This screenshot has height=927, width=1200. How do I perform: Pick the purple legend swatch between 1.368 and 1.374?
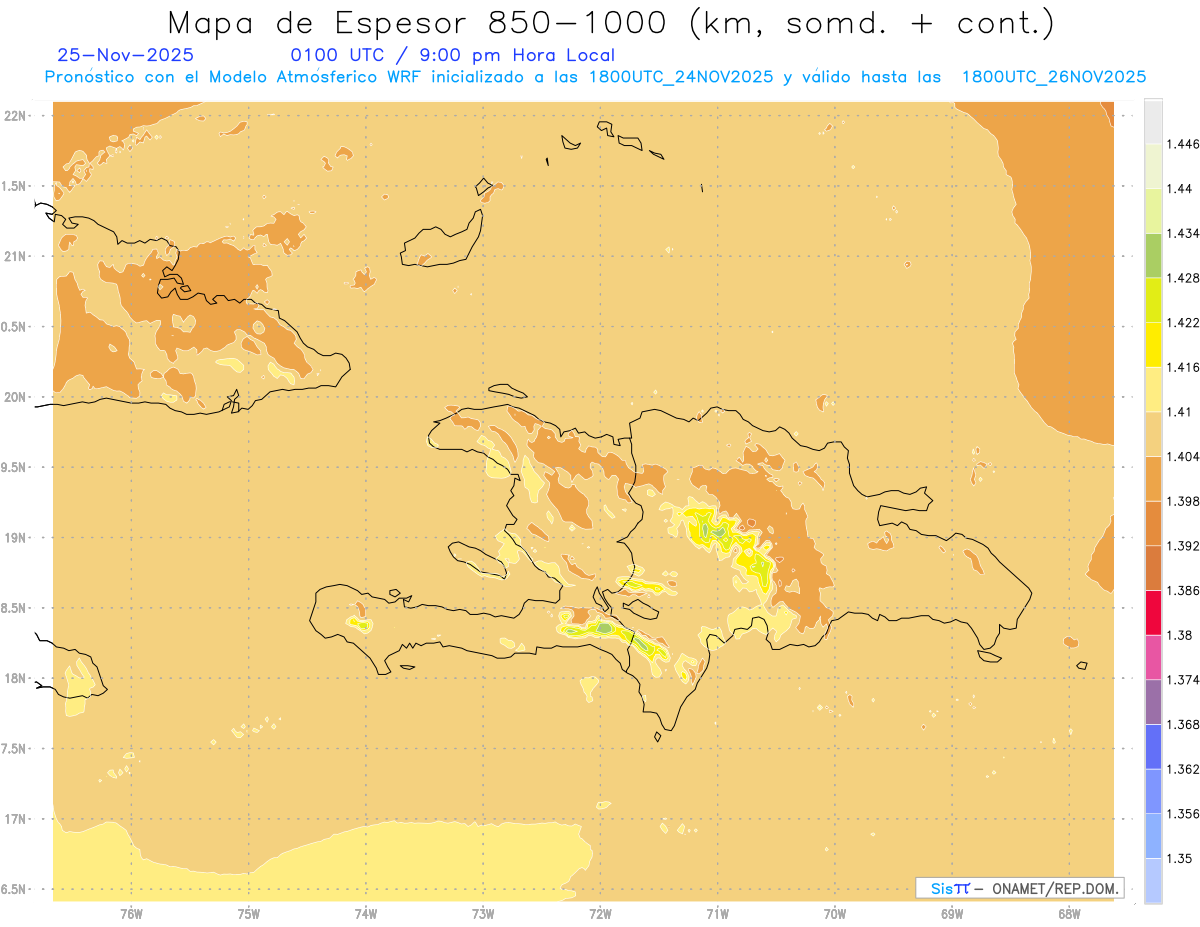click(1153, 702)
